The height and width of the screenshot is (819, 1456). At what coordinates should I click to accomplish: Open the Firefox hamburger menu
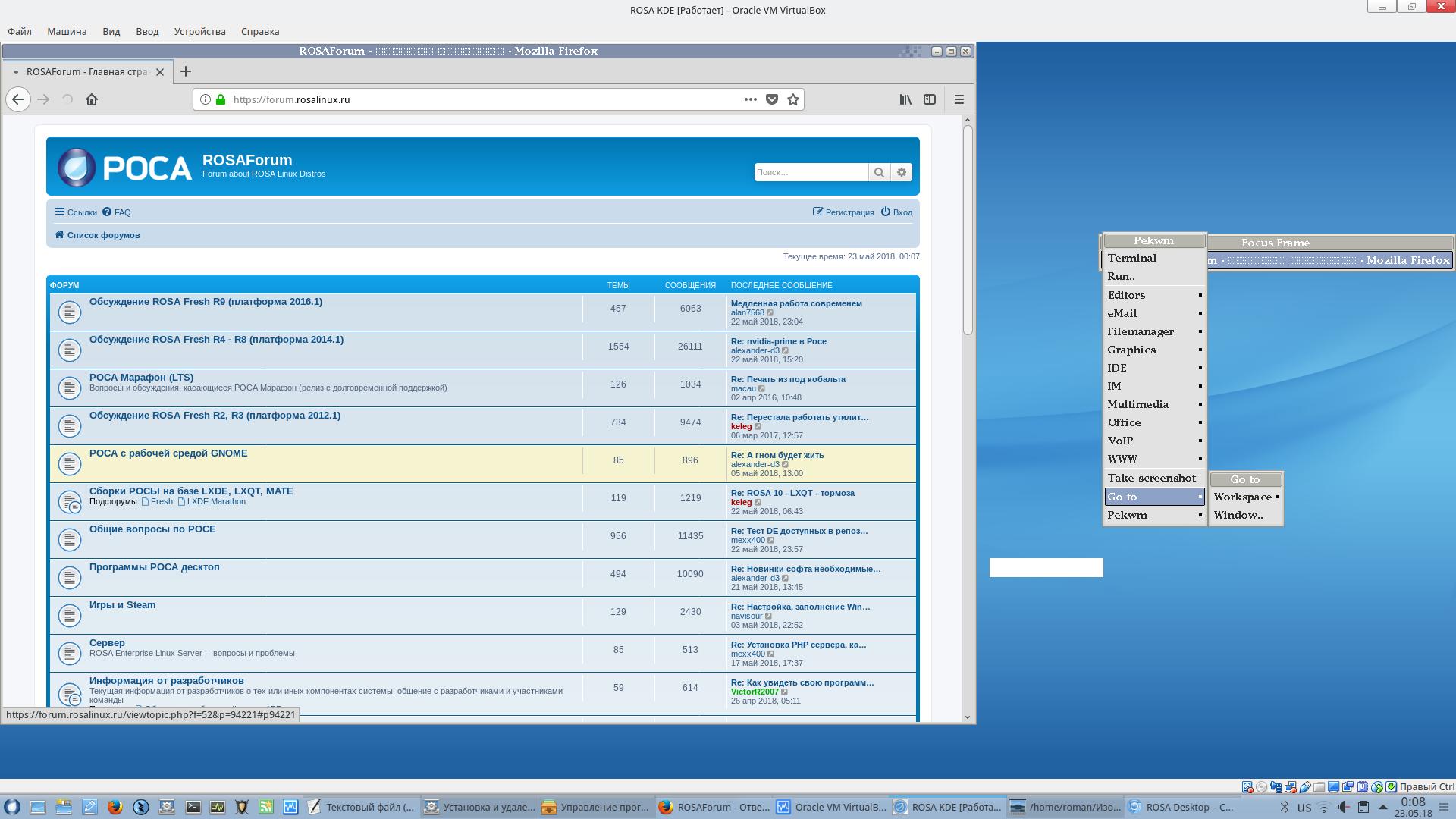click(x=959, y=99)
